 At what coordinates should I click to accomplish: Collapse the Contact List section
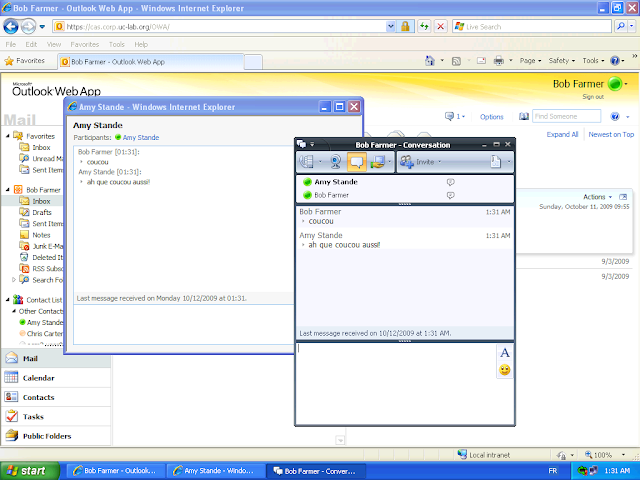[8, 300]
